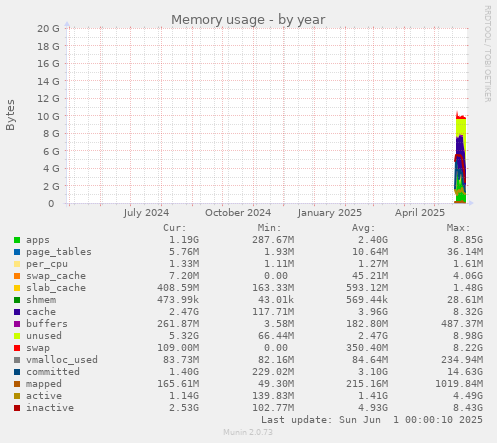
Task: Click the pale yellow per_cpu swatch
Action: pos(17,264)
